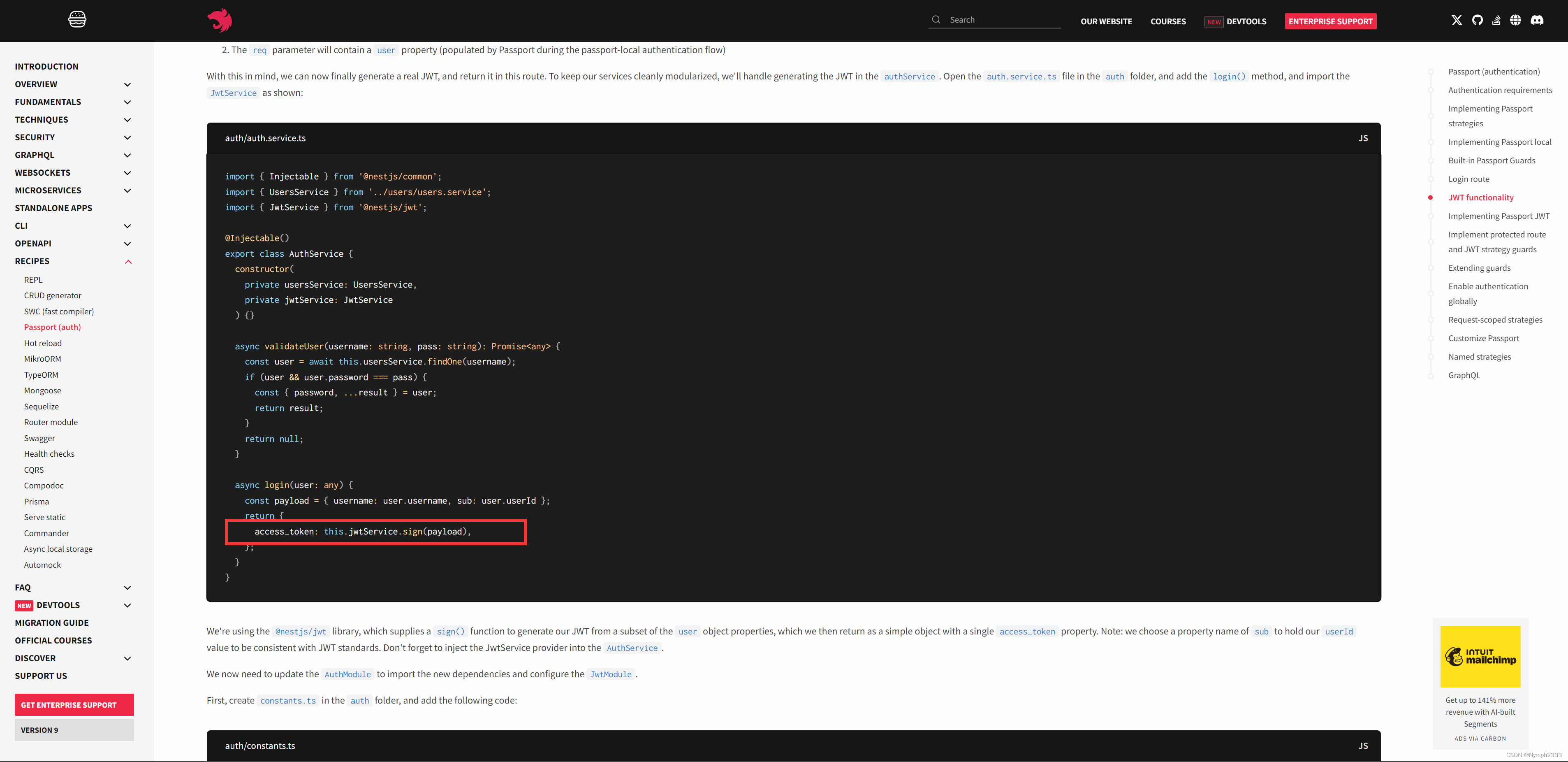
Task: Click the NestJS cat logo
Action: [219, 20]
